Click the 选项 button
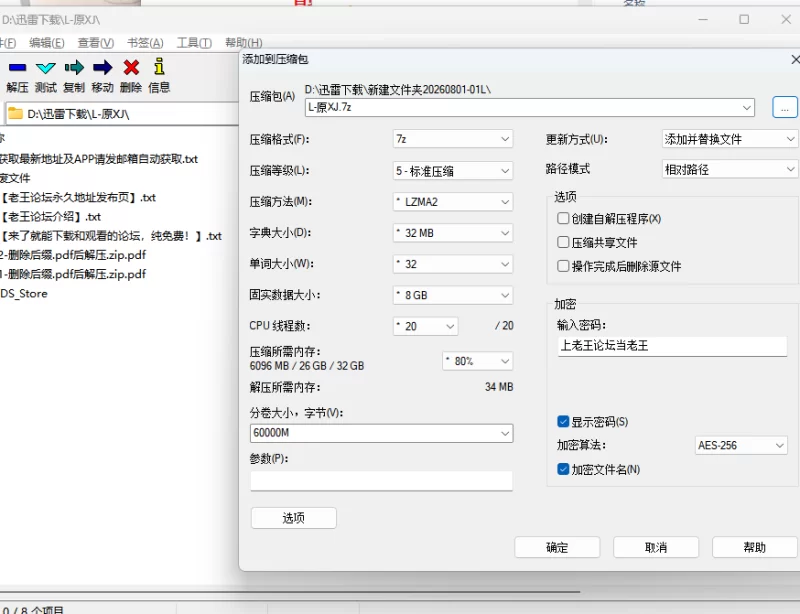Screen dimensions: 800x614 coord(293,518)
